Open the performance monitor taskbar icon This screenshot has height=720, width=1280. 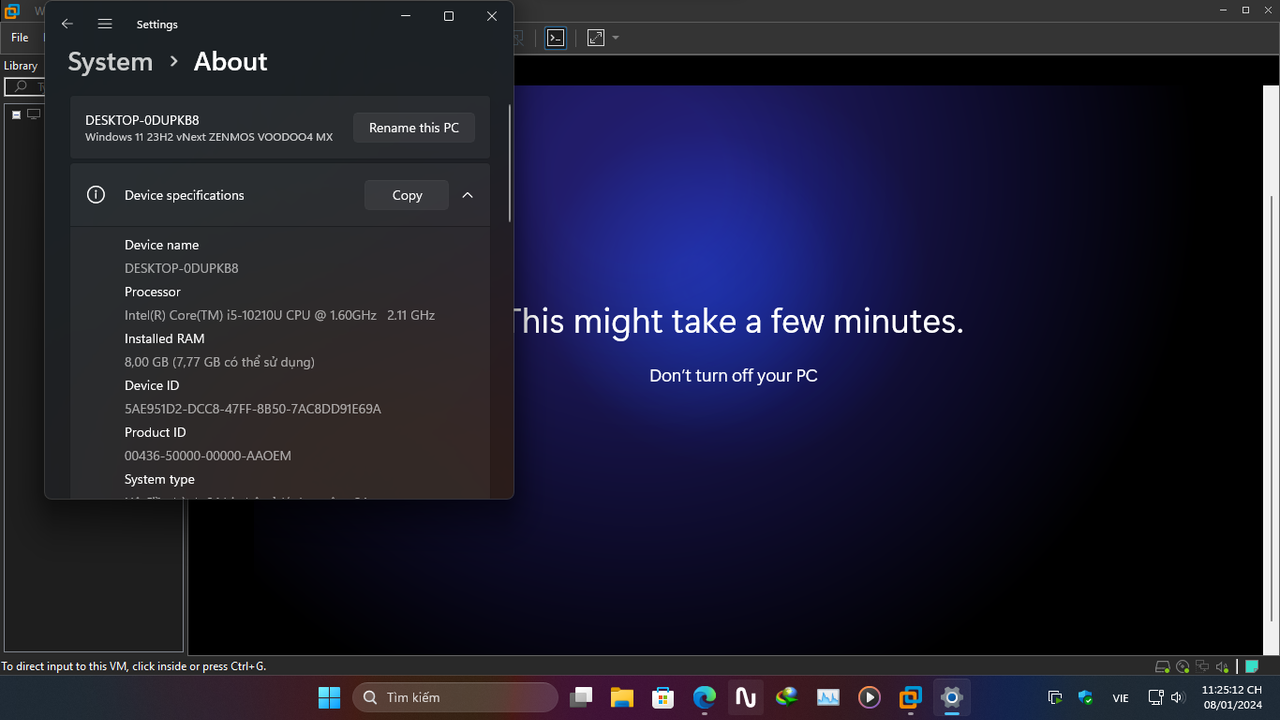(828, 697)
